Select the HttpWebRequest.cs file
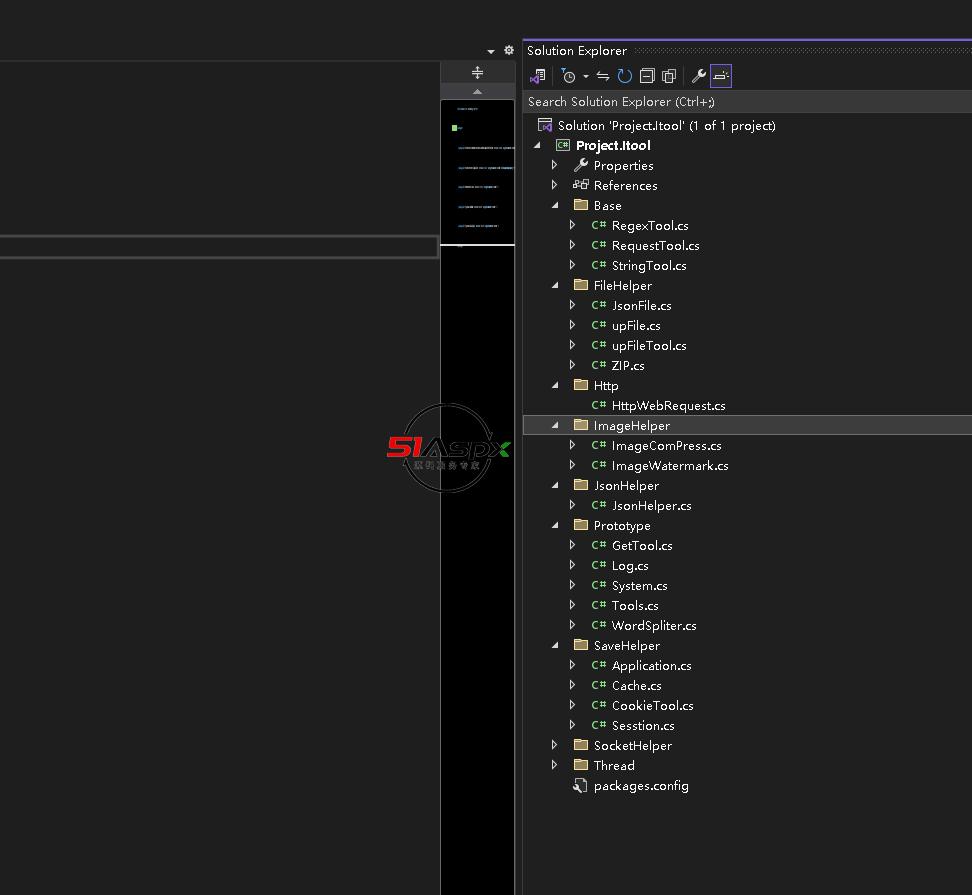Viewport: 972px width, 895px height. tap(668, 405)
